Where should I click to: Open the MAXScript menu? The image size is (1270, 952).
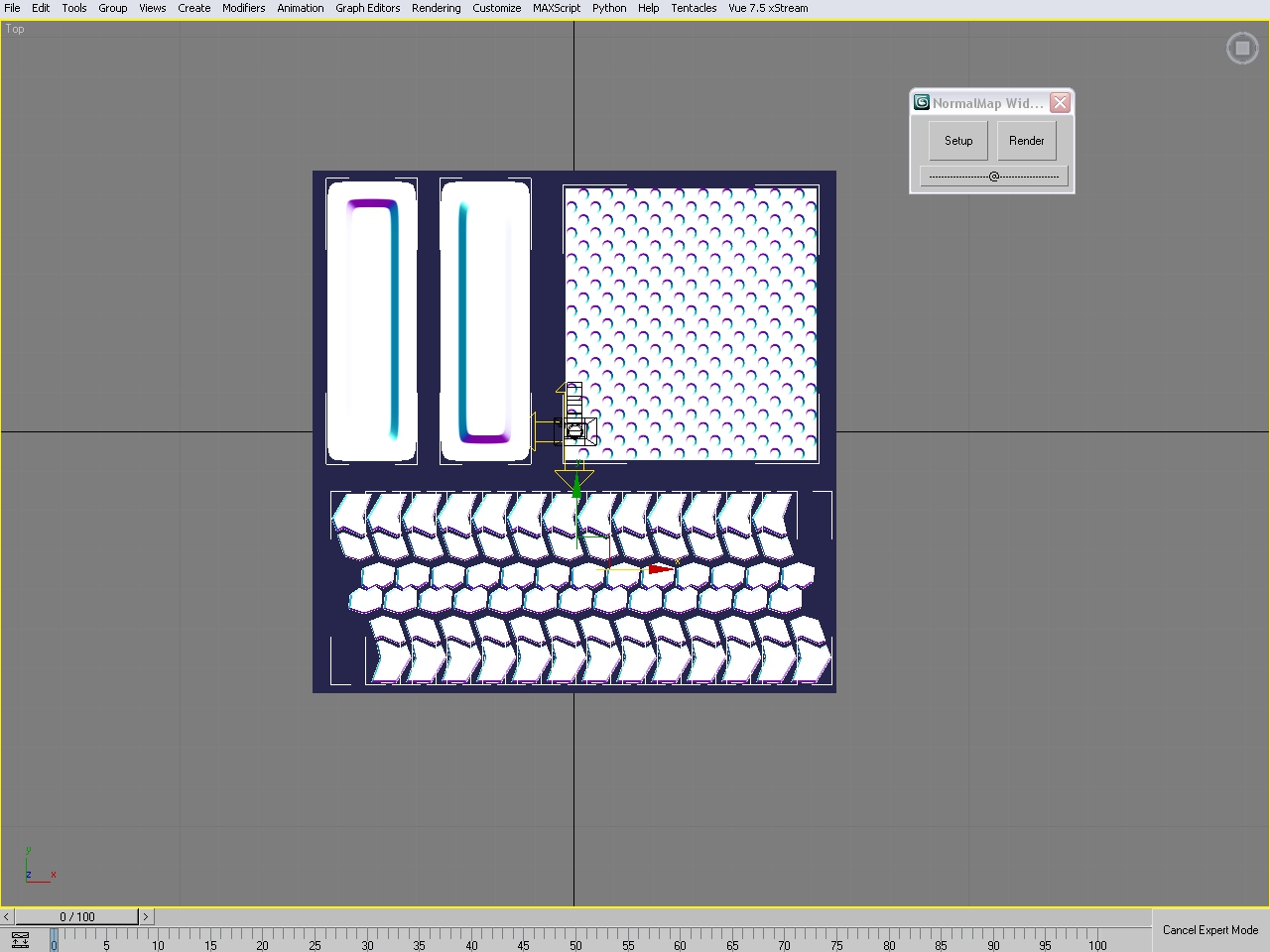(556, 8)
